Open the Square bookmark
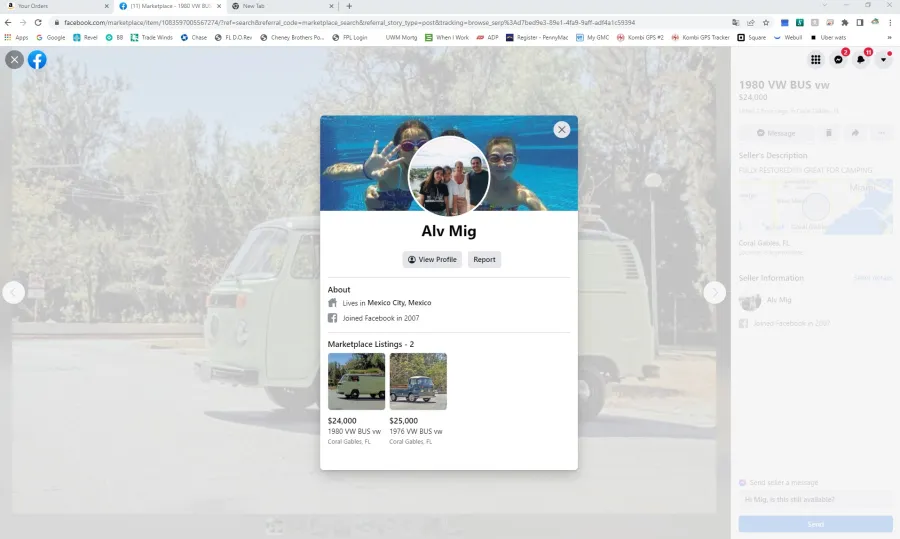The image size is (900, 539). (x=751, y=37)
